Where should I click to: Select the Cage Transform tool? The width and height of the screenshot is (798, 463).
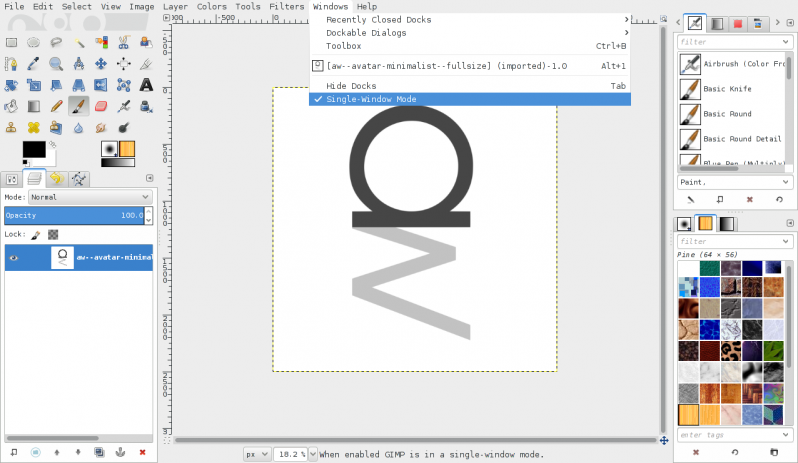(124, 85)
